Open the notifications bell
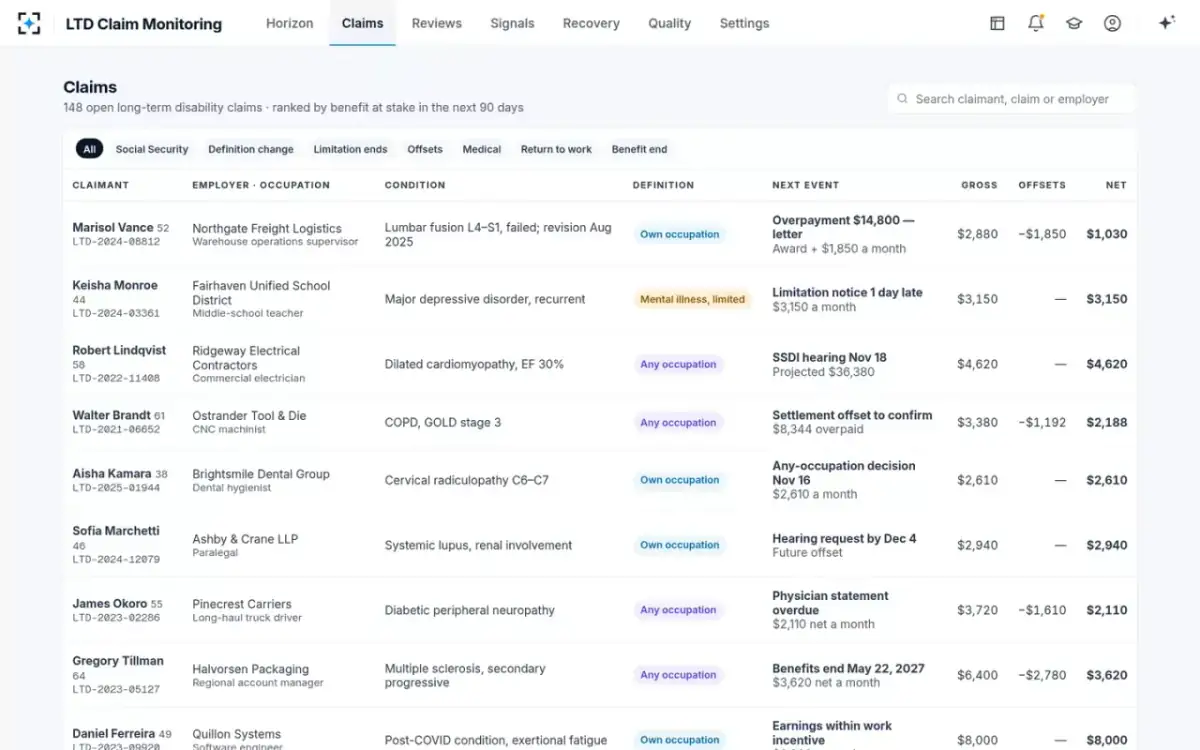 pos(1035,23)
